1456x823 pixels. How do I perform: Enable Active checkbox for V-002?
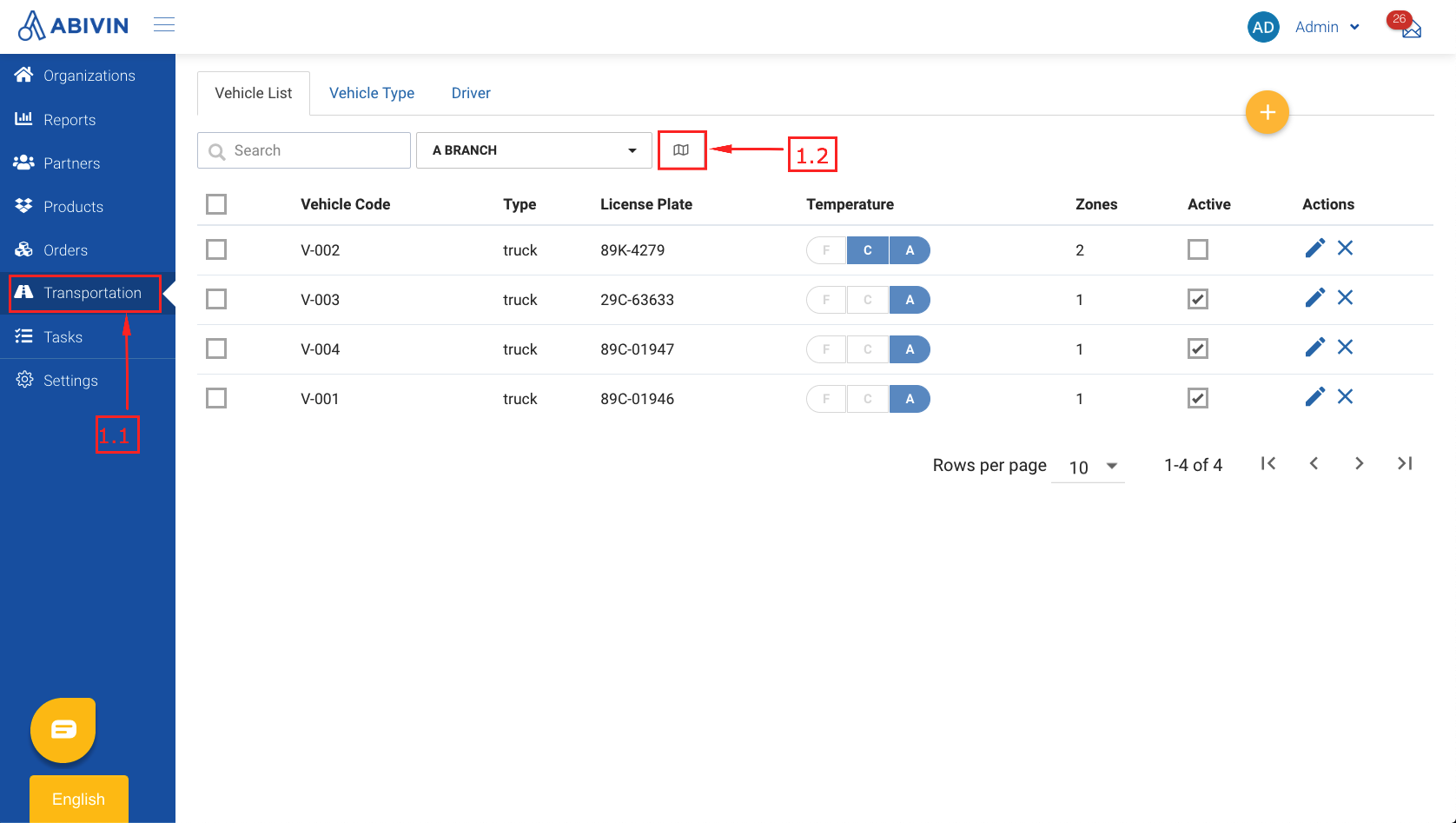click(1198, 250)
